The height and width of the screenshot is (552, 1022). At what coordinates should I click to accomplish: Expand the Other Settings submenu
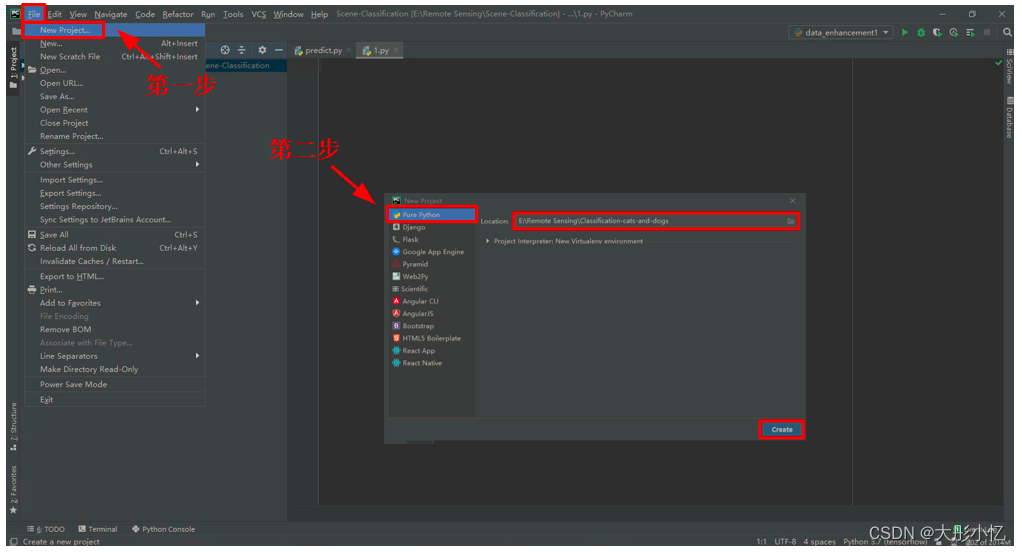click(x=115, y=165)
